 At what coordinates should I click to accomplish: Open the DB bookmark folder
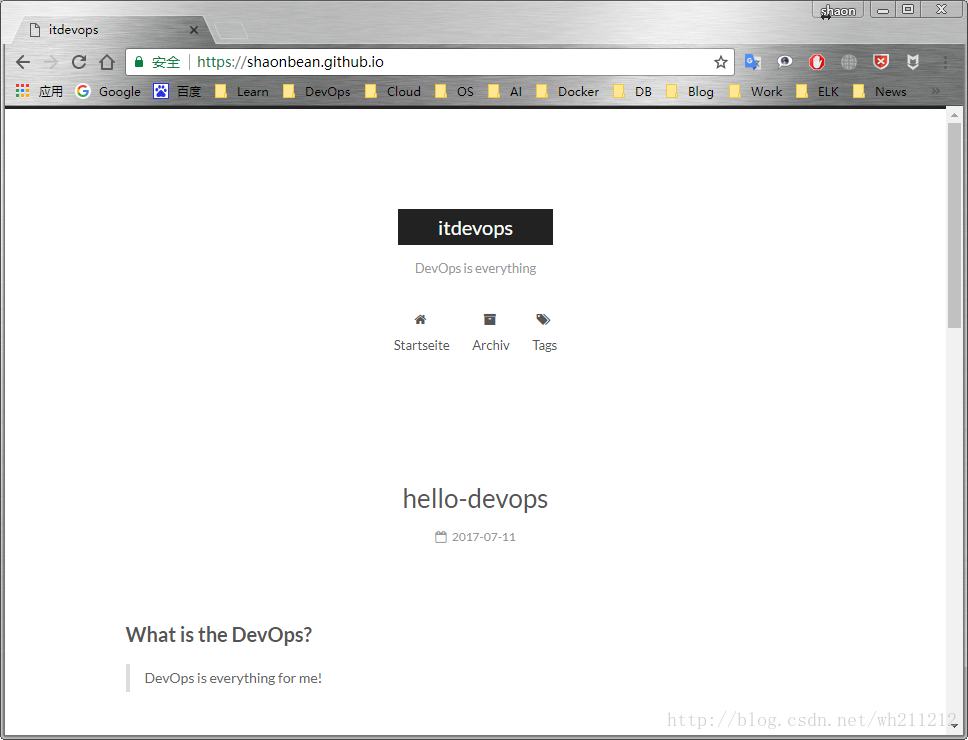coord(632,91)
